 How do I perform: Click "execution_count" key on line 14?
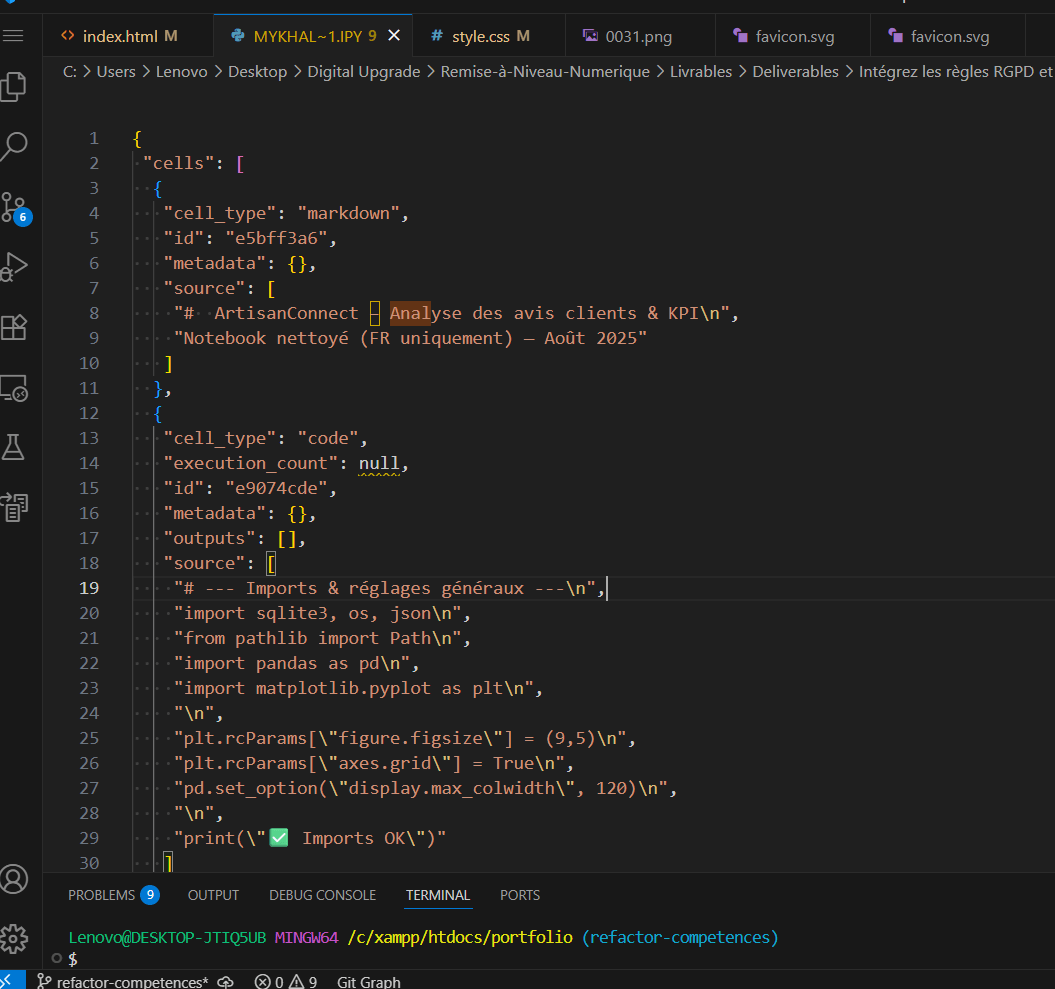(250, 464)
